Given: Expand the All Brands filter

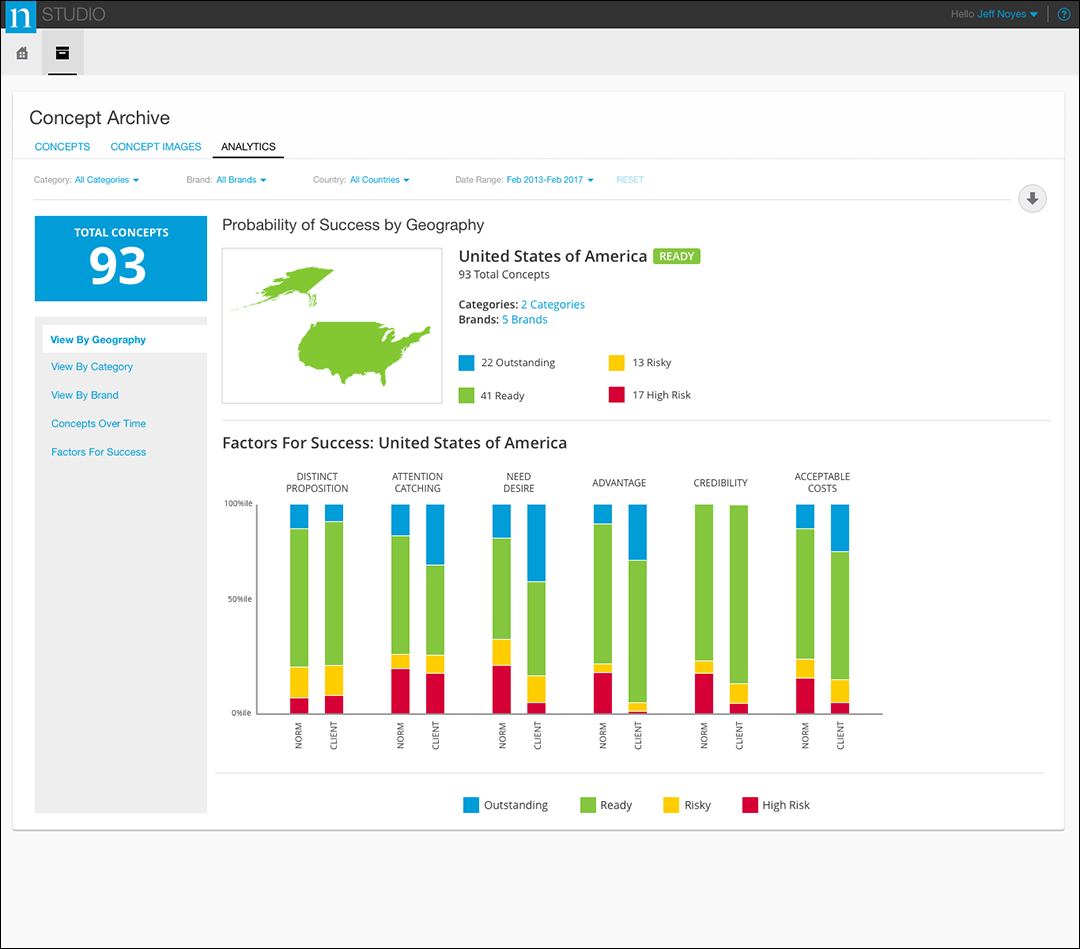Looking at the screenshot, I should [241, 180].
